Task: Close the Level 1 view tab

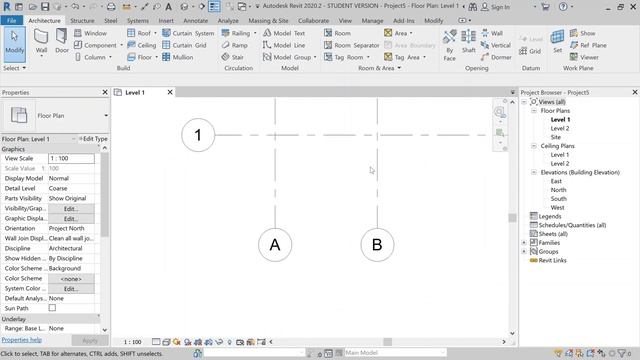Action: 170,92
